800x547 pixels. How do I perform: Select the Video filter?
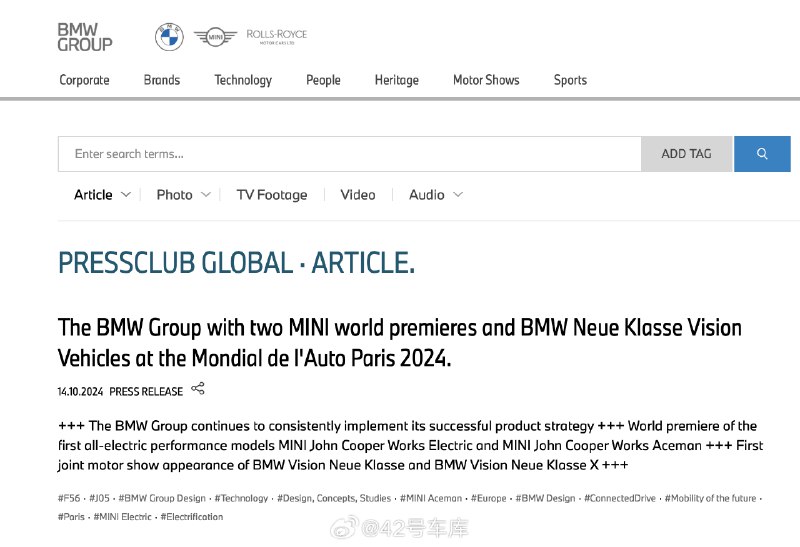click(x=358, y=195)
